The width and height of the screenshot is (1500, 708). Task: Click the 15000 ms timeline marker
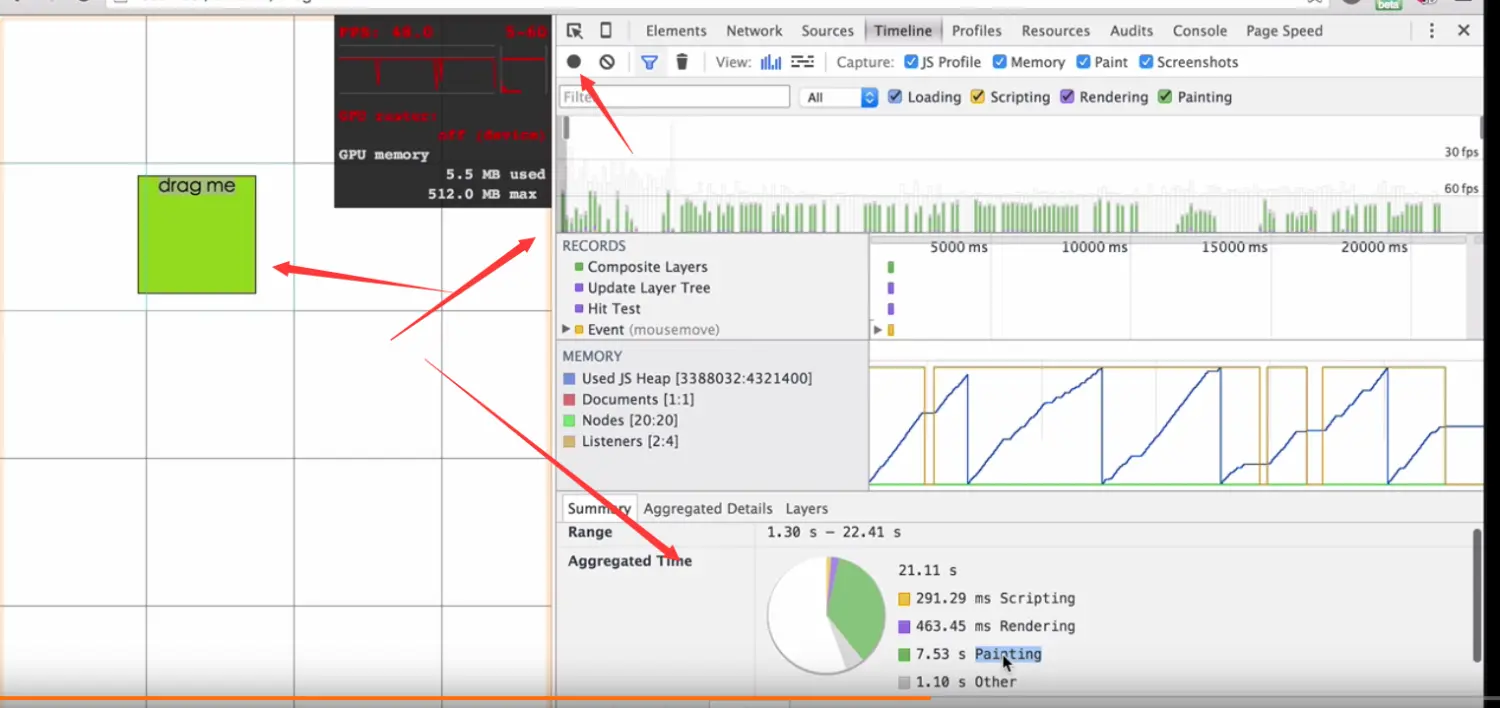coord(1234,247)
